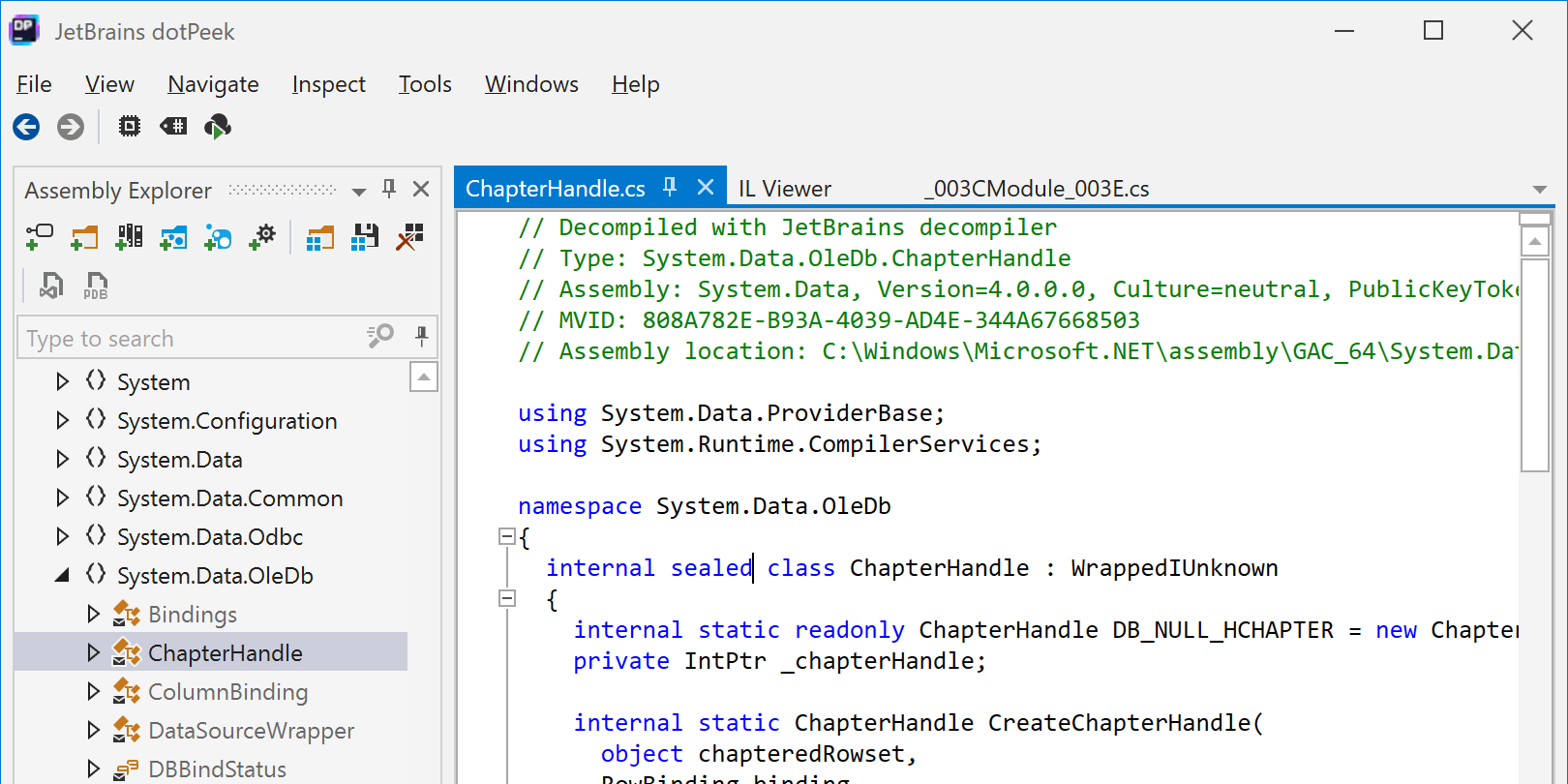
Task: Click the Generate PDB icon
Action: [x=96, y=286]
